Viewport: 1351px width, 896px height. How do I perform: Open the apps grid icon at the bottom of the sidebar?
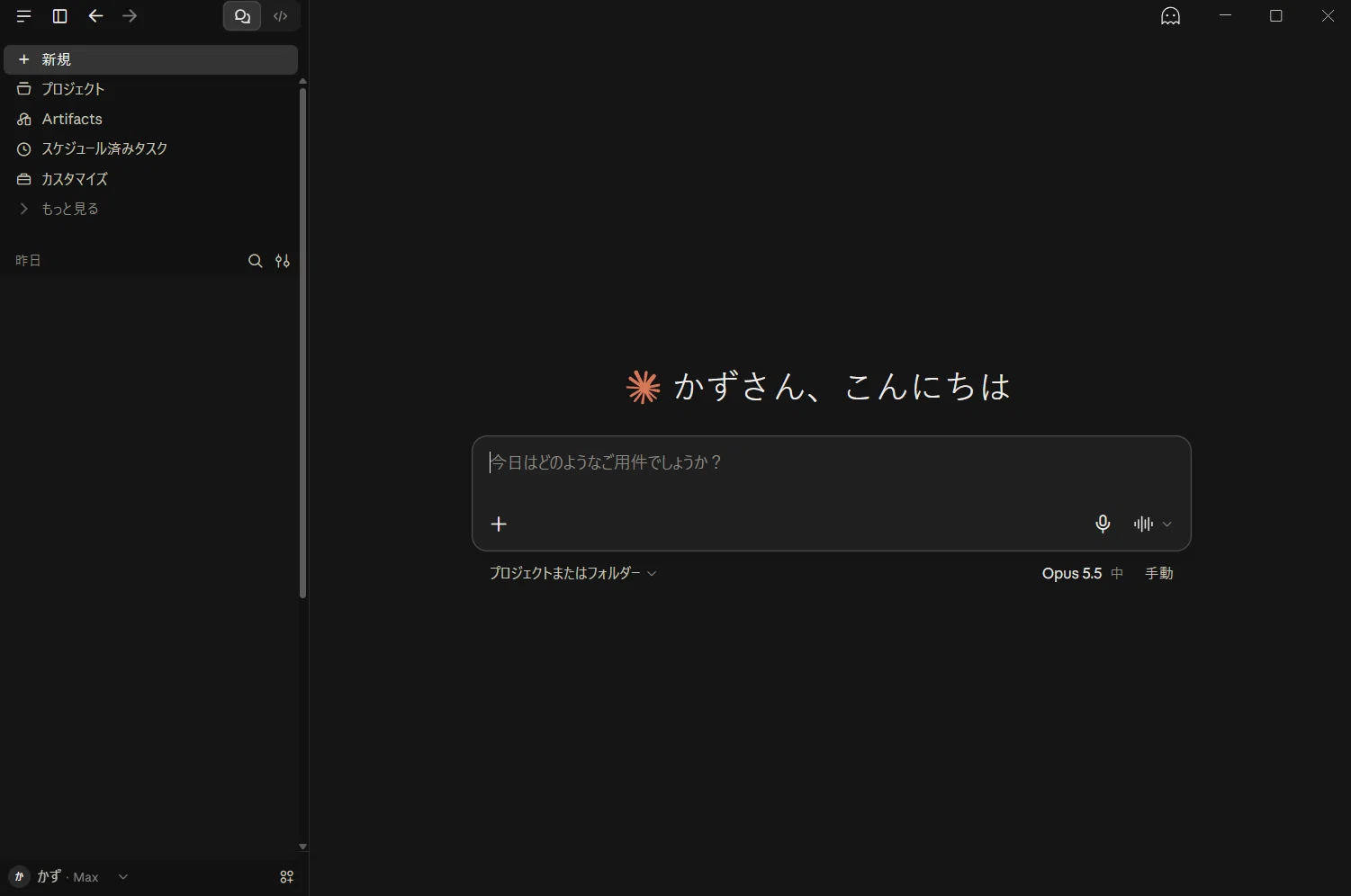(x=287, y=877)
